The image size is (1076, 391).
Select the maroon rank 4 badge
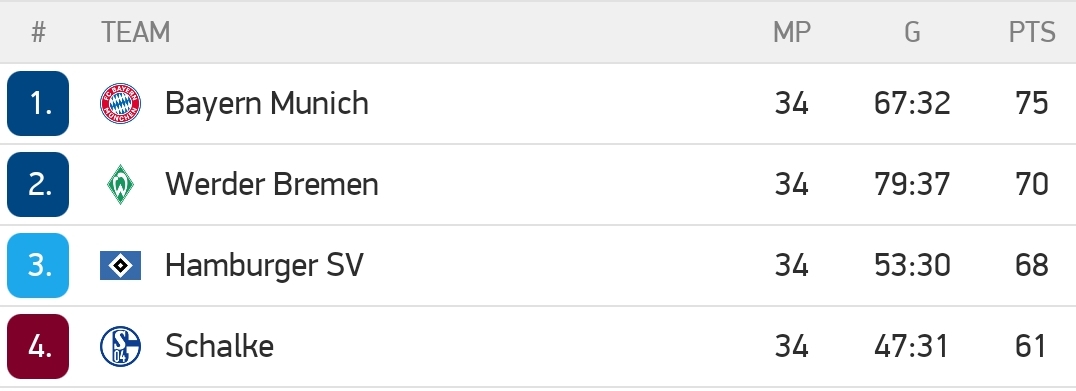38,346
